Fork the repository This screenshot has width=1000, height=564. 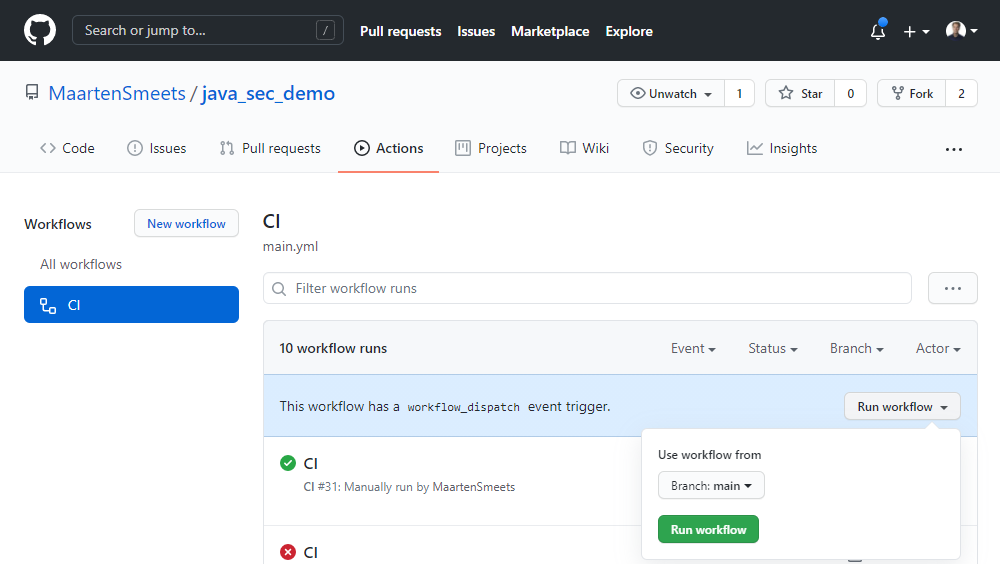tap(912, 93)
